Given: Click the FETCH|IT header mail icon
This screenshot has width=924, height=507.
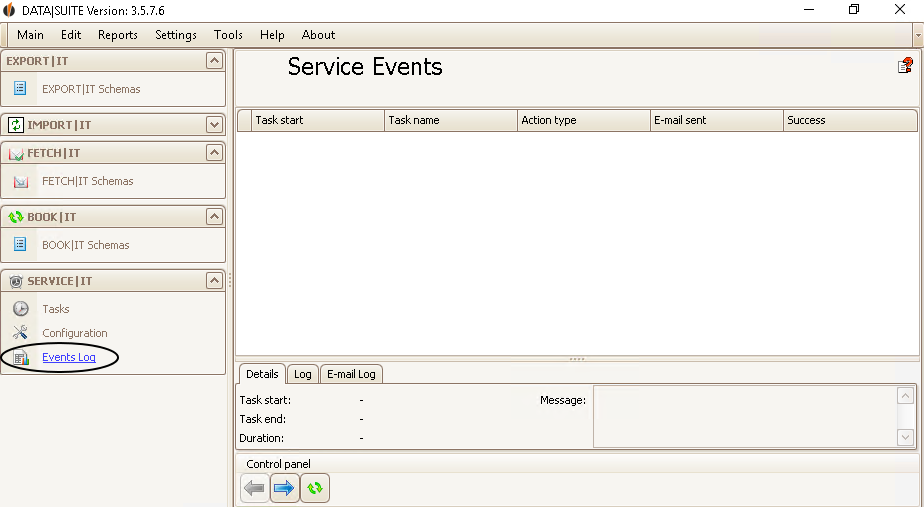Looking at the screenshot, I should (x=16, y=153).
